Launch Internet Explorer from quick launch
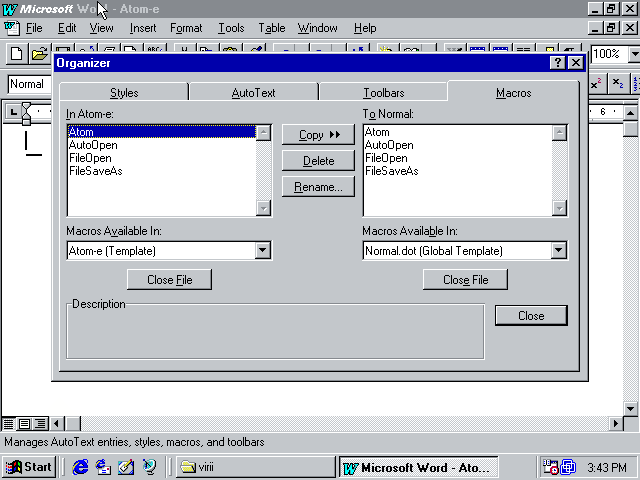Viewport: 640px width, 480px height. pos(80,467)
